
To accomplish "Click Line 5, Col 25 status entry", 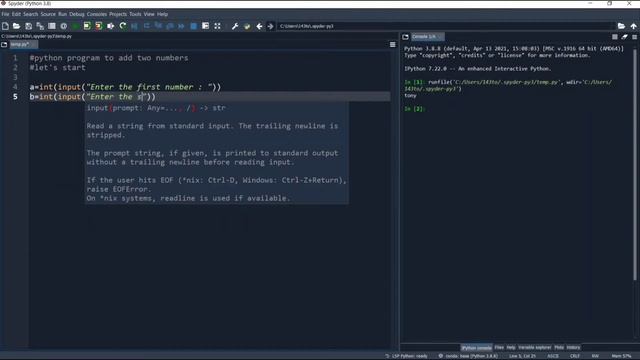I will pyautogui.click(x=522, y=356).
